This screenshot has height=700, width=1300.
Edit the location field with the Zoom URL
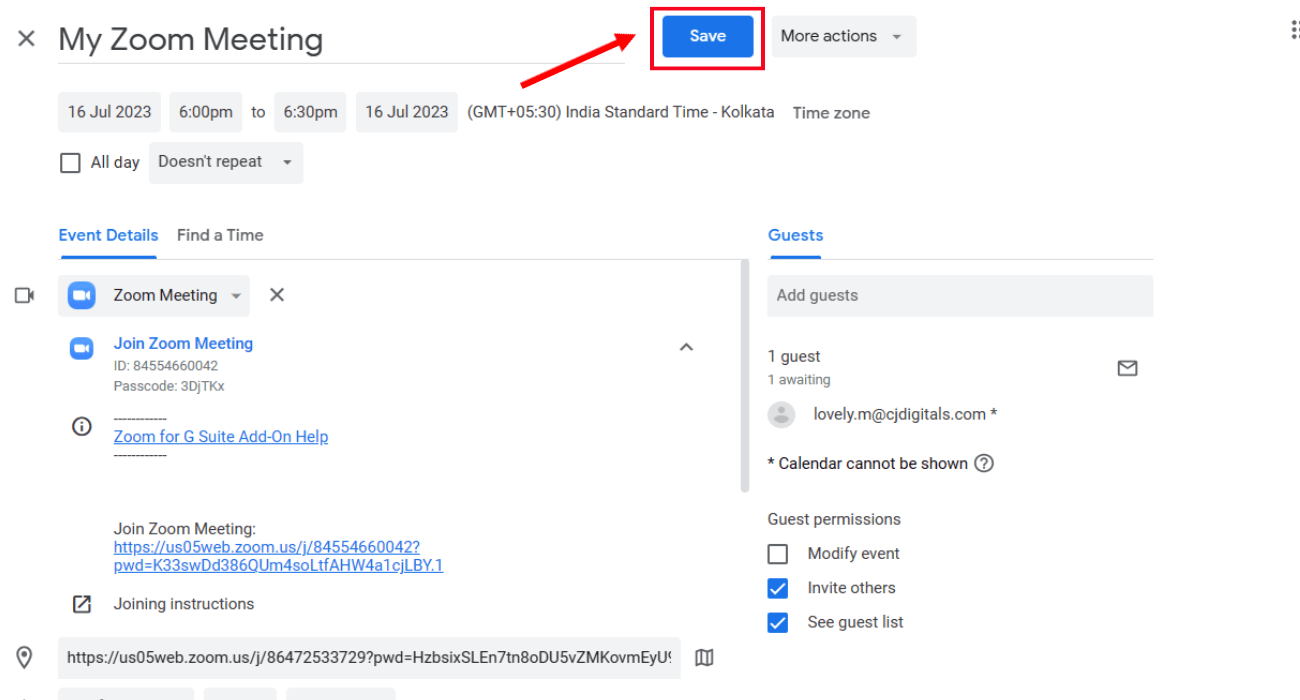369,658
